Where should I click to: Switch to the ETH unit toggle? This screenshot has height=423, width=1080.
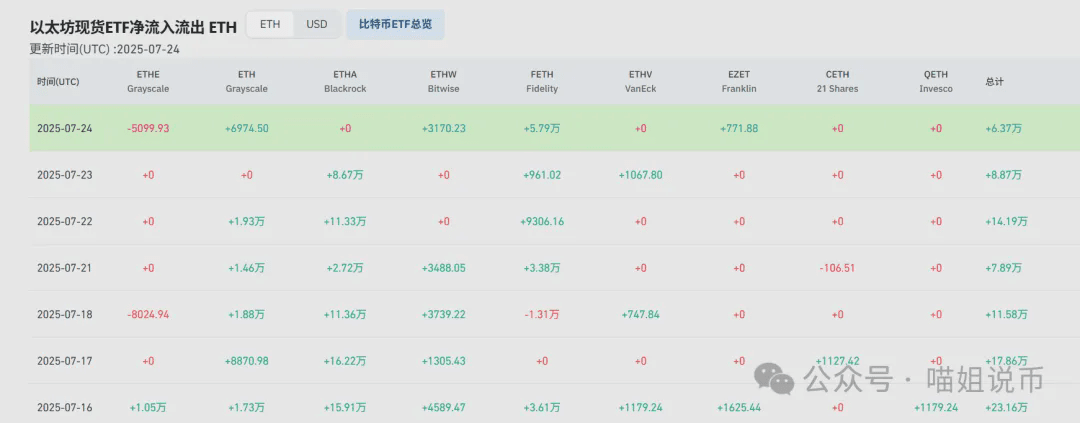(270, 24)
